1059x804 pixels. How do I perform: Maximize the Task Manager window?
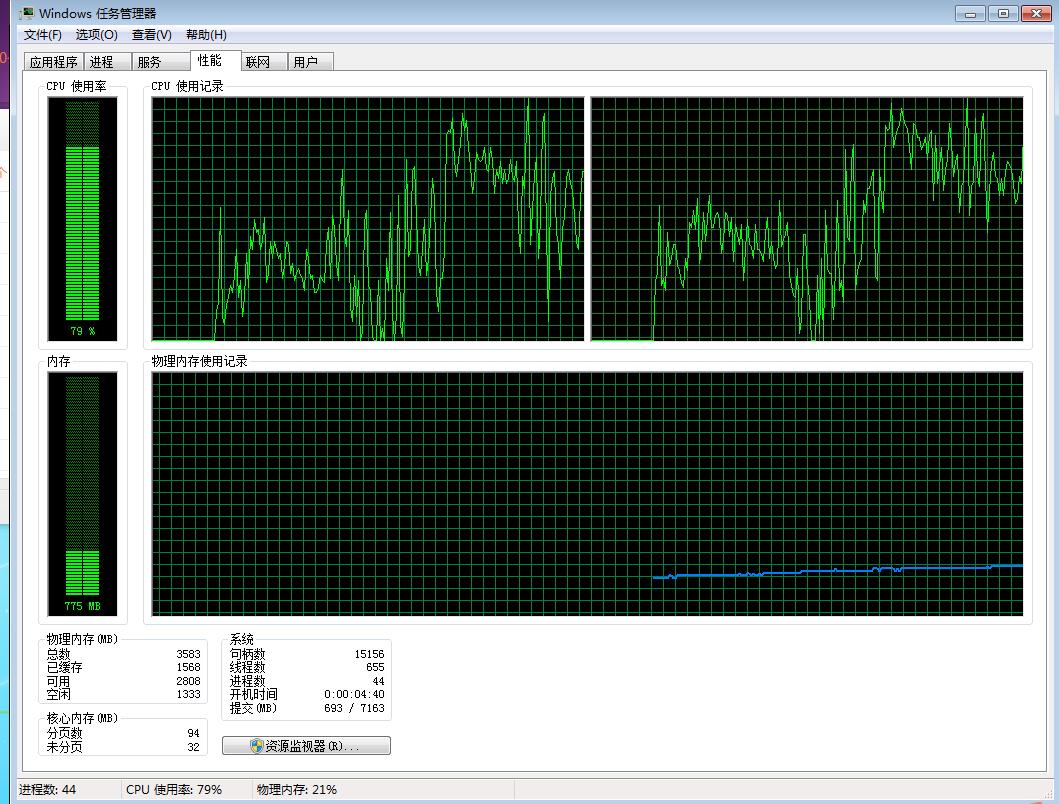tap(1003, 14)
